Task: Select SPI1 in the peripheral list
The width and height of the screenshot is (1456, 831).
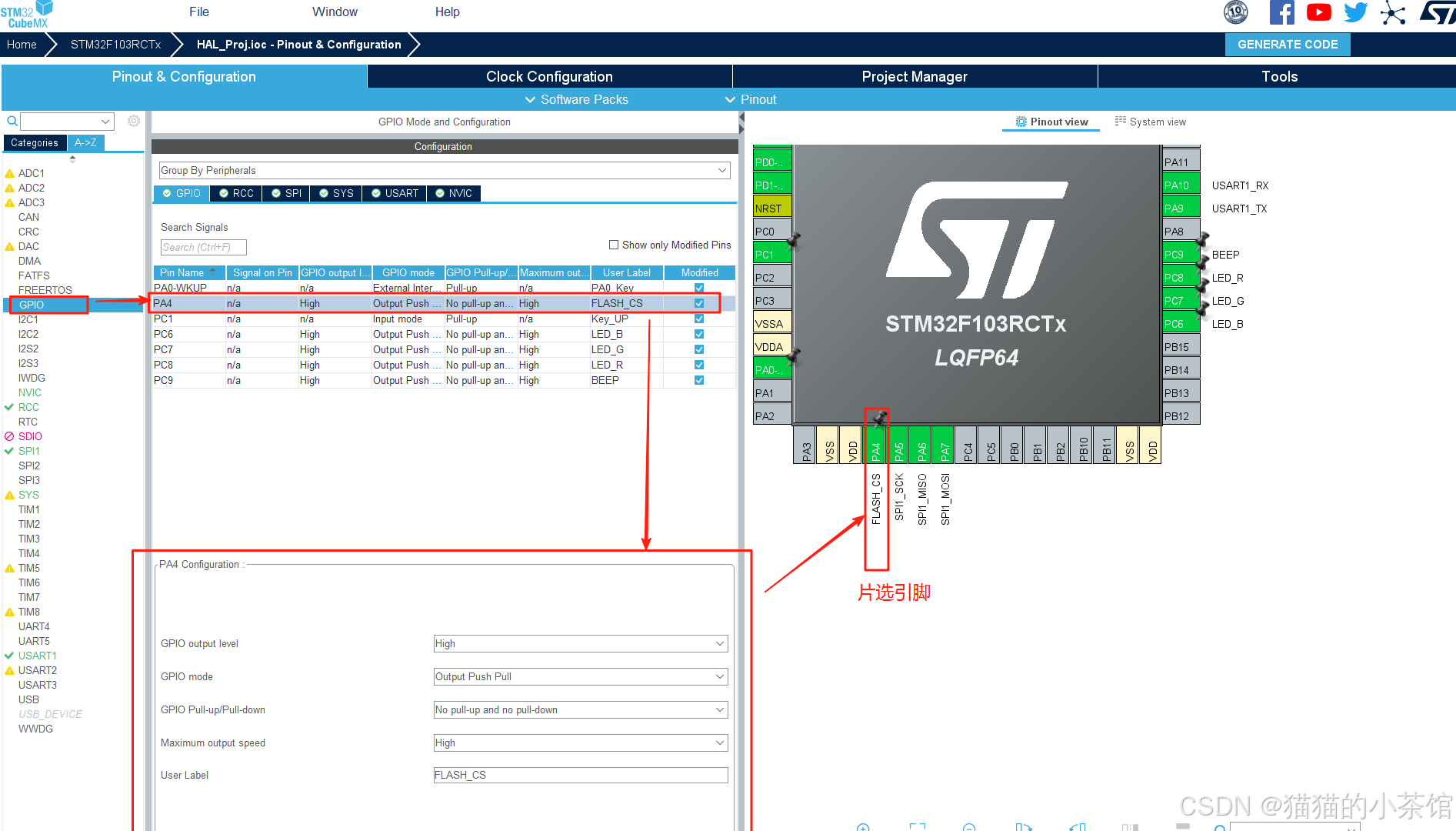Action: coord(28,451)
